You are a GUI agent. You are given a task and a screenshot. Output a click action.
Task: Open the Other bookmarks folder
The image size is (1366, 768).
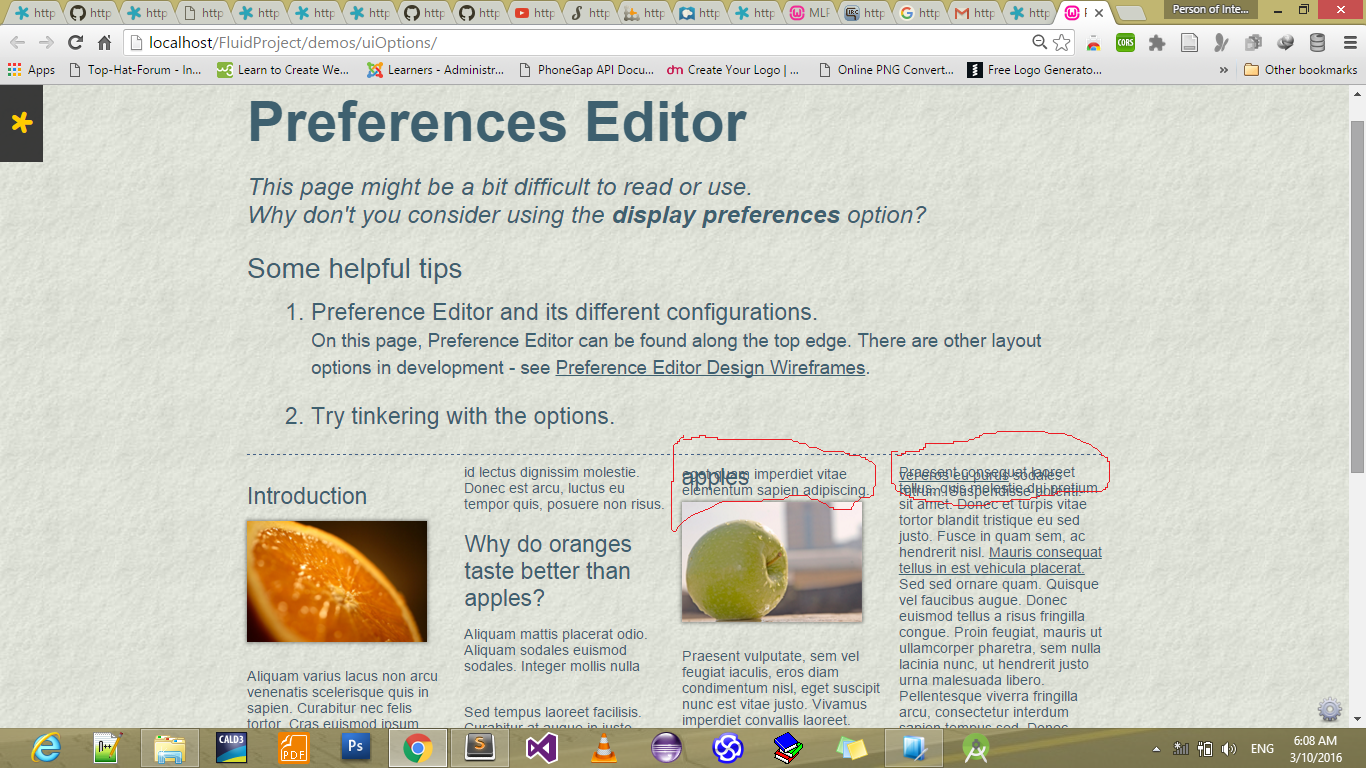[x=1300, y=70]
